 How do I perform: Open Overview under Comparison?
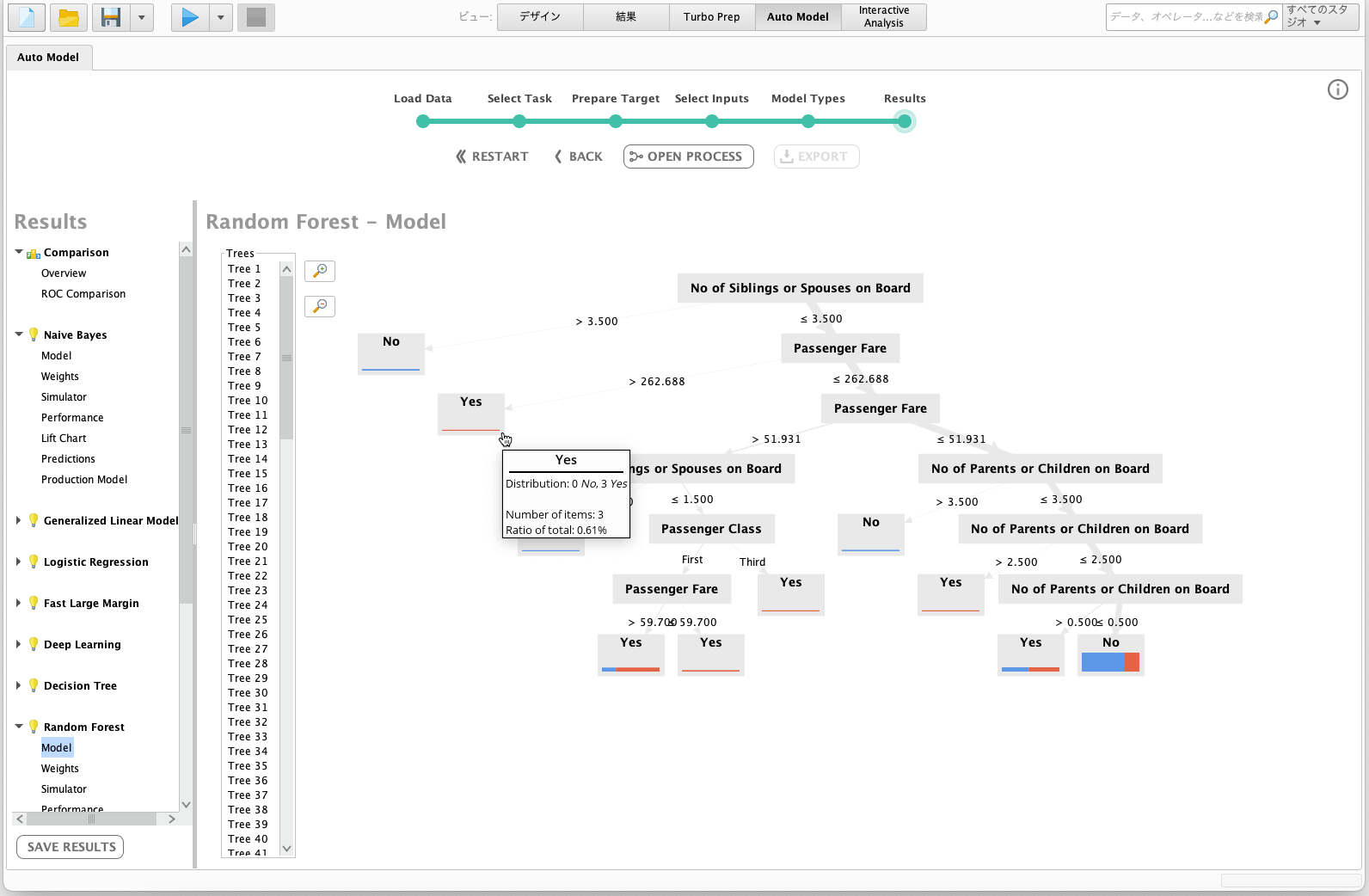(x=64, y=273)
